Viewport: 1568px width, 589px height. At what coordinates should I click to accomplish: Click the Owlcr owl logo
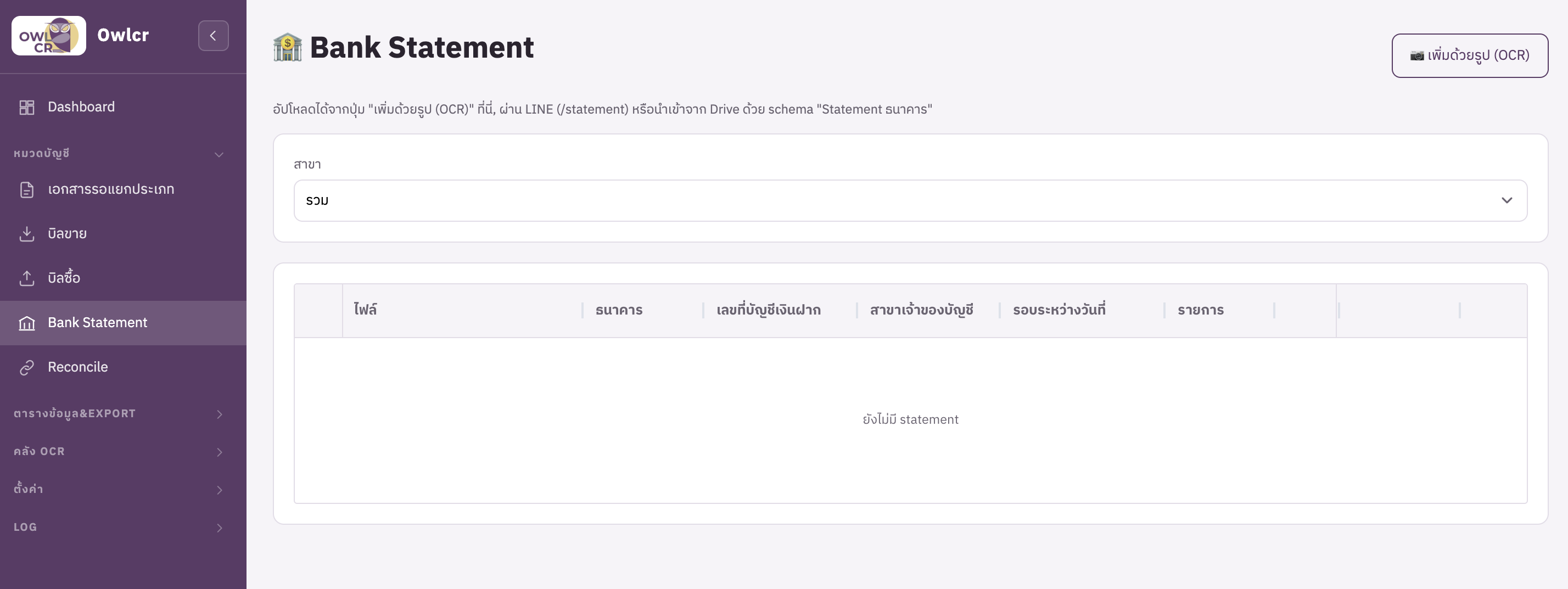point(49,36)
